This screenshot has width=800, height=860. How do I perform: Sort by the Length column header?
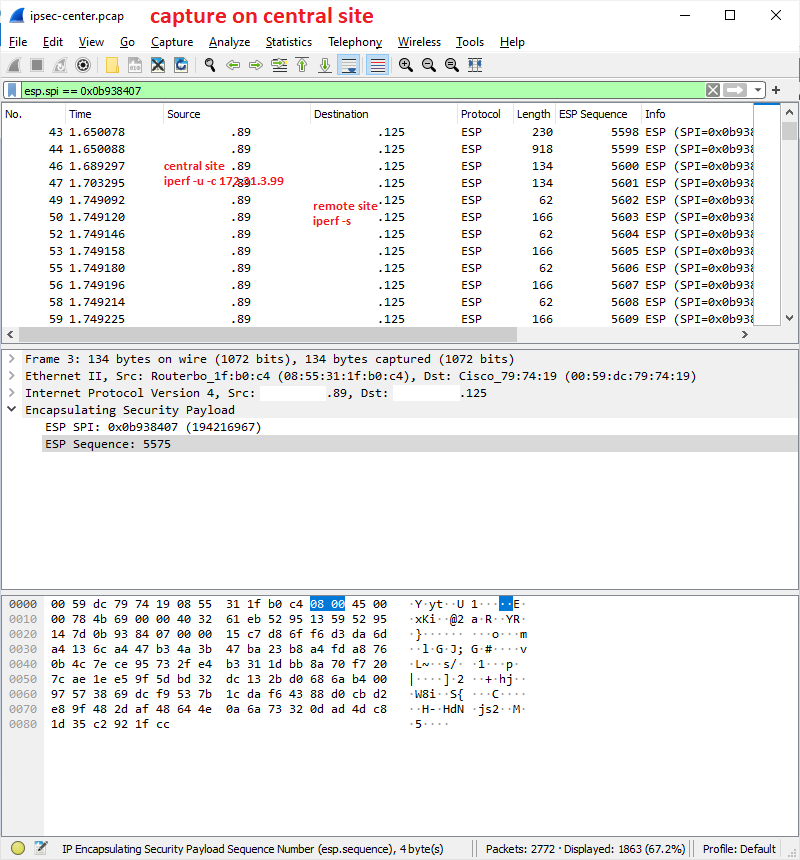point(534,114)
